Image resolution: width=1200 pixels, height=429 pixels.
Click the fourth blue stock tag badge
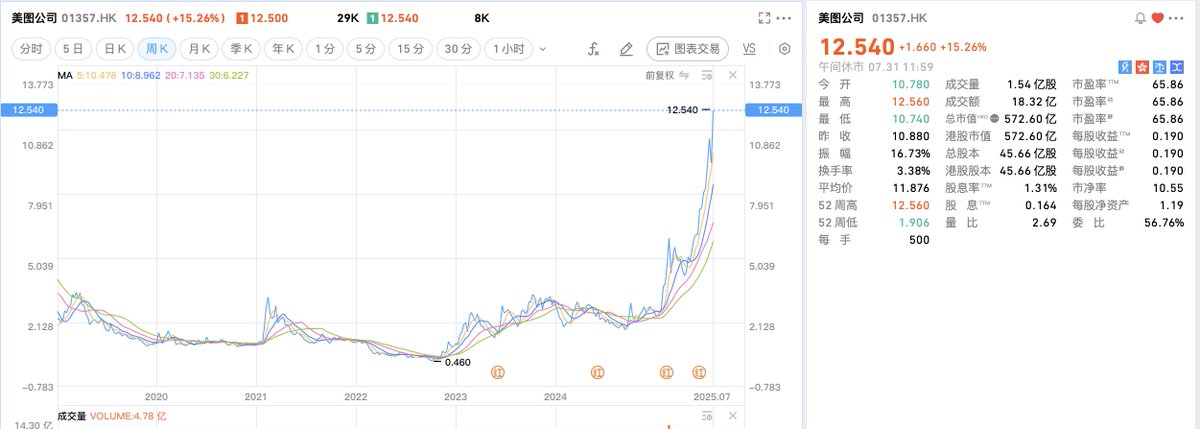coord(1175,66)
